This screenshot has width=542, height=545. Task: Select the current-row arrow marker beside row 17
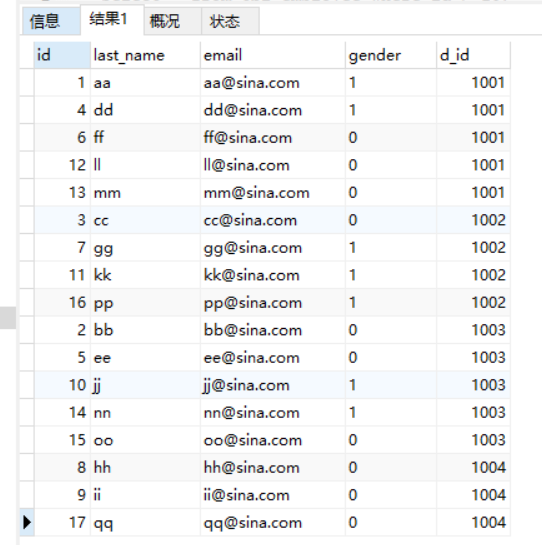pos(27,522)
